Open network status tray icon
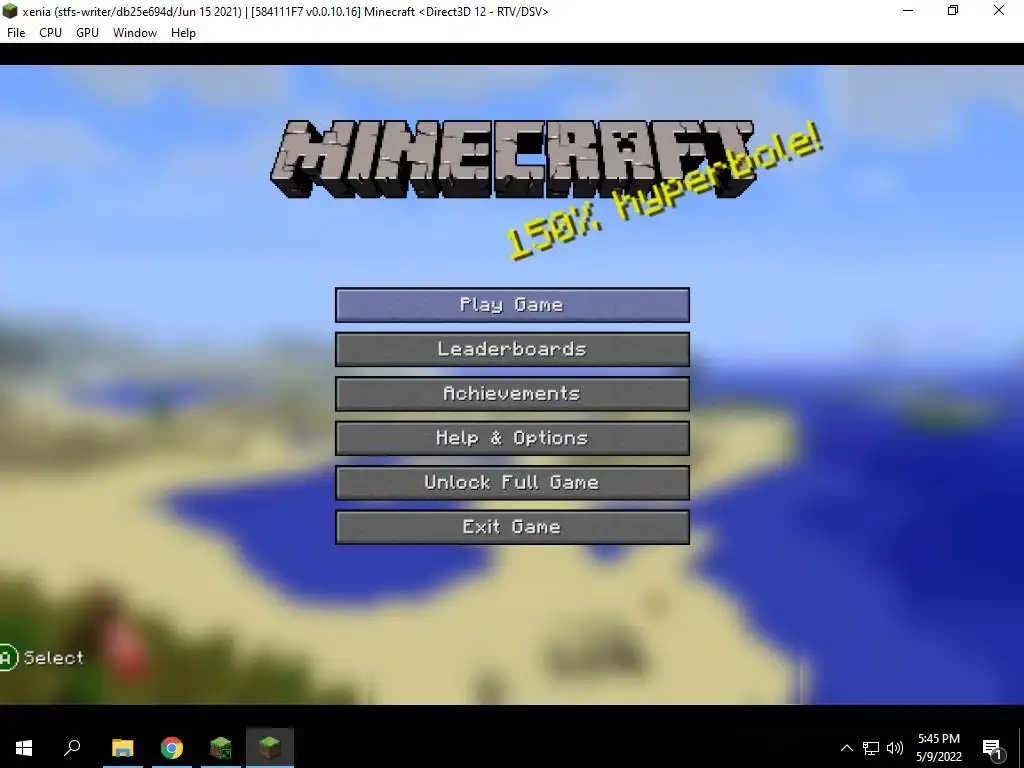This screenshot has width=1024, height=768. [871, 748]
